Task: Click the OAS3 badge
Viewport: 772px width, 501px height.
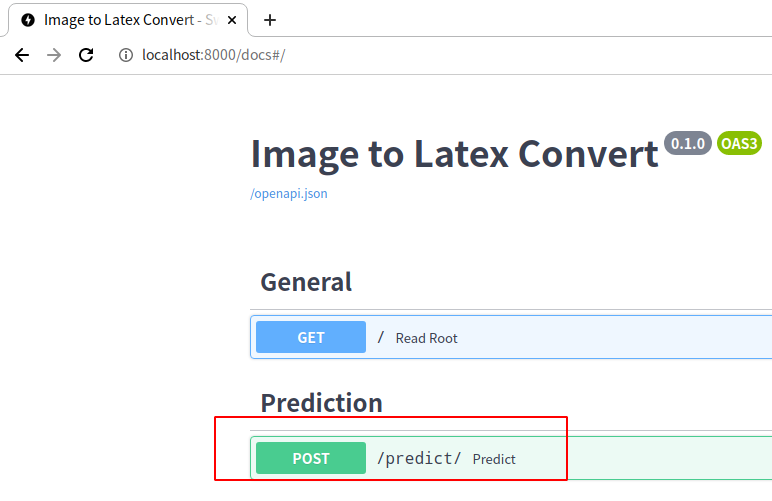Action: [x=739, y=143]
